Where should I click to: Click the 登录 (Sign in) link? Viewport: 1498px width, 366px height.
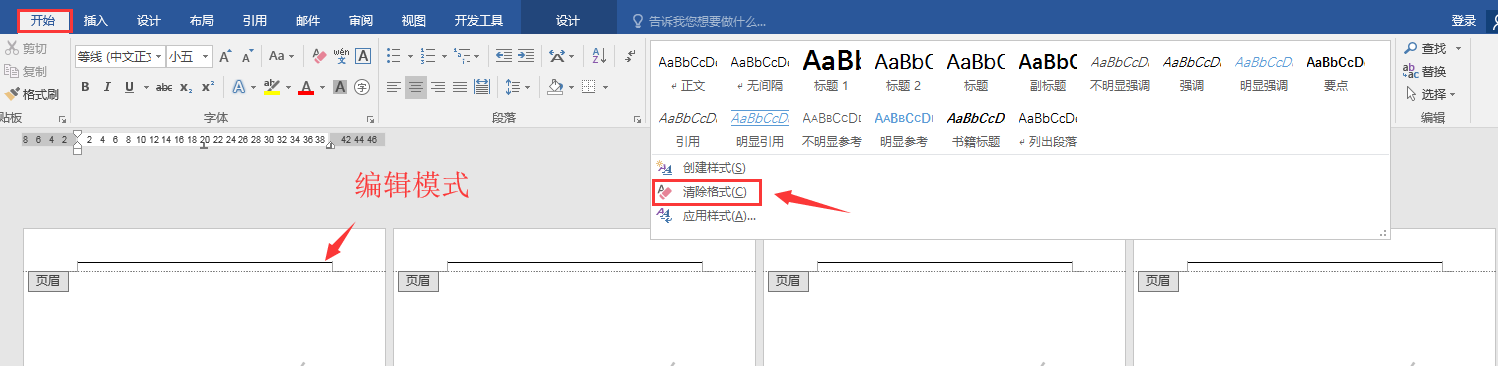pyautogui.click(x=1463, y=21)
